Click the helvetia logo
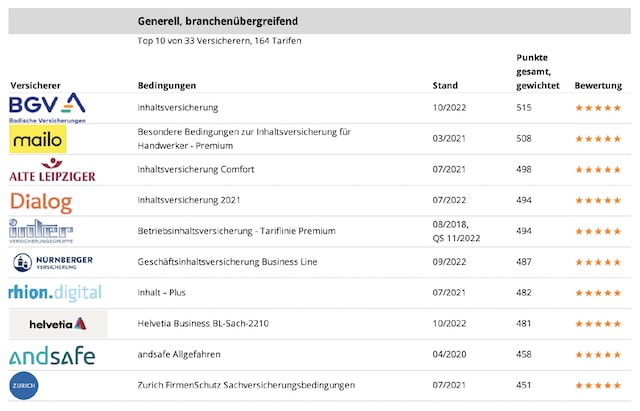The width and height of the screenshot is (640, 411). tap(58, 324)
